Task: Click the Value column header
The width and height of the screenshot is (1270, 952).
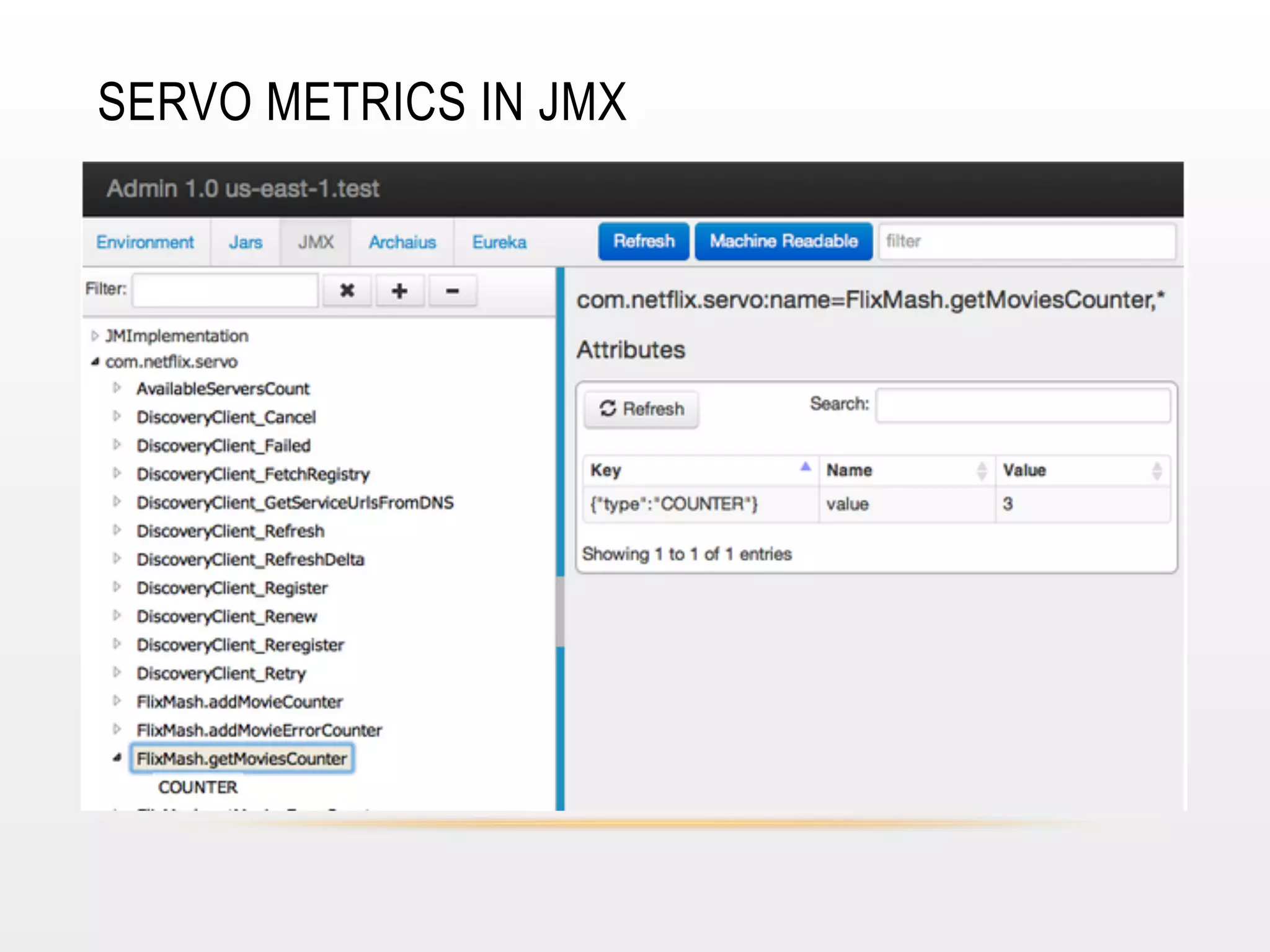Action: 1083,470
